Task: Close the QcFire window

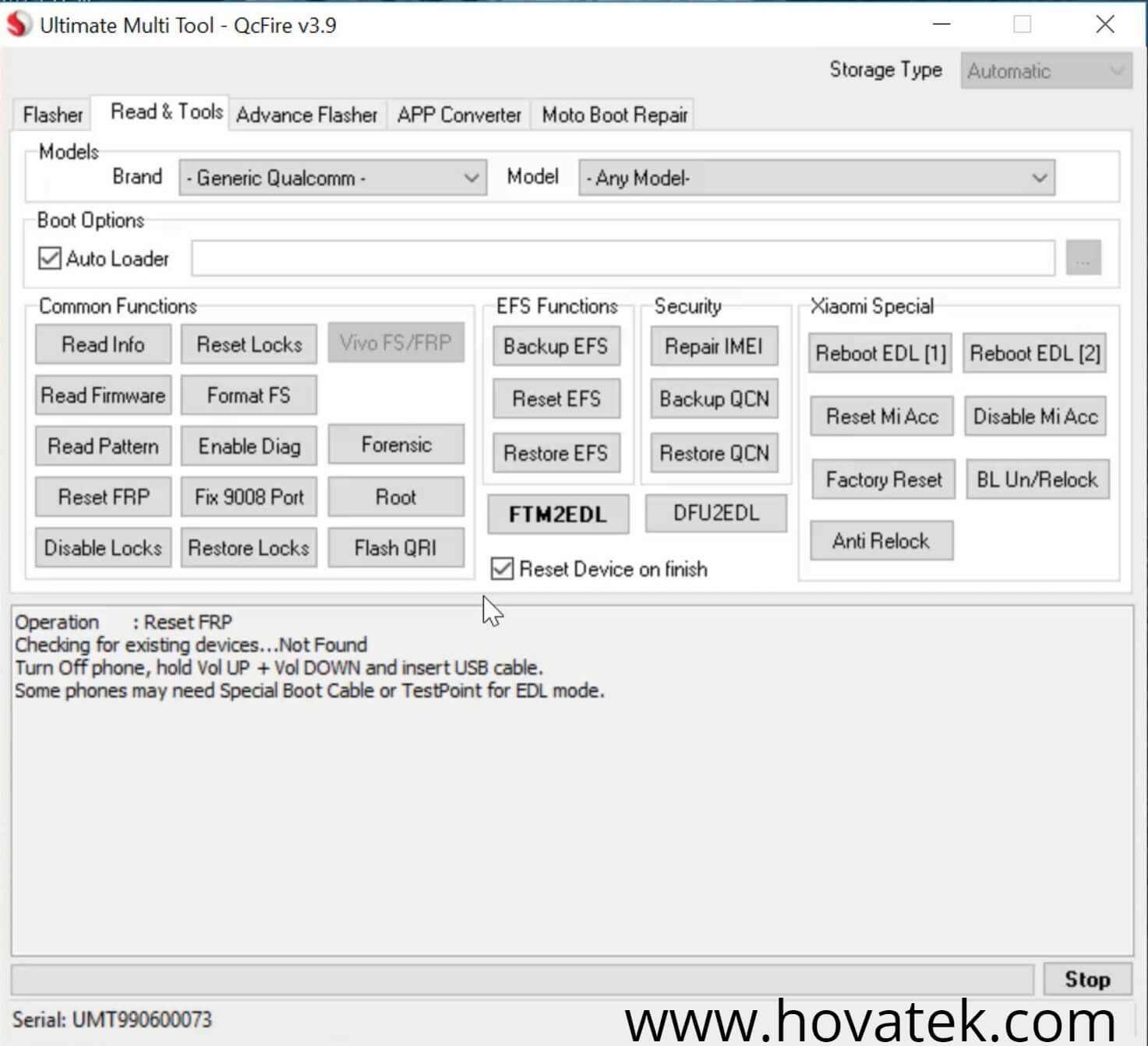Action: (x=1104, y=25)
